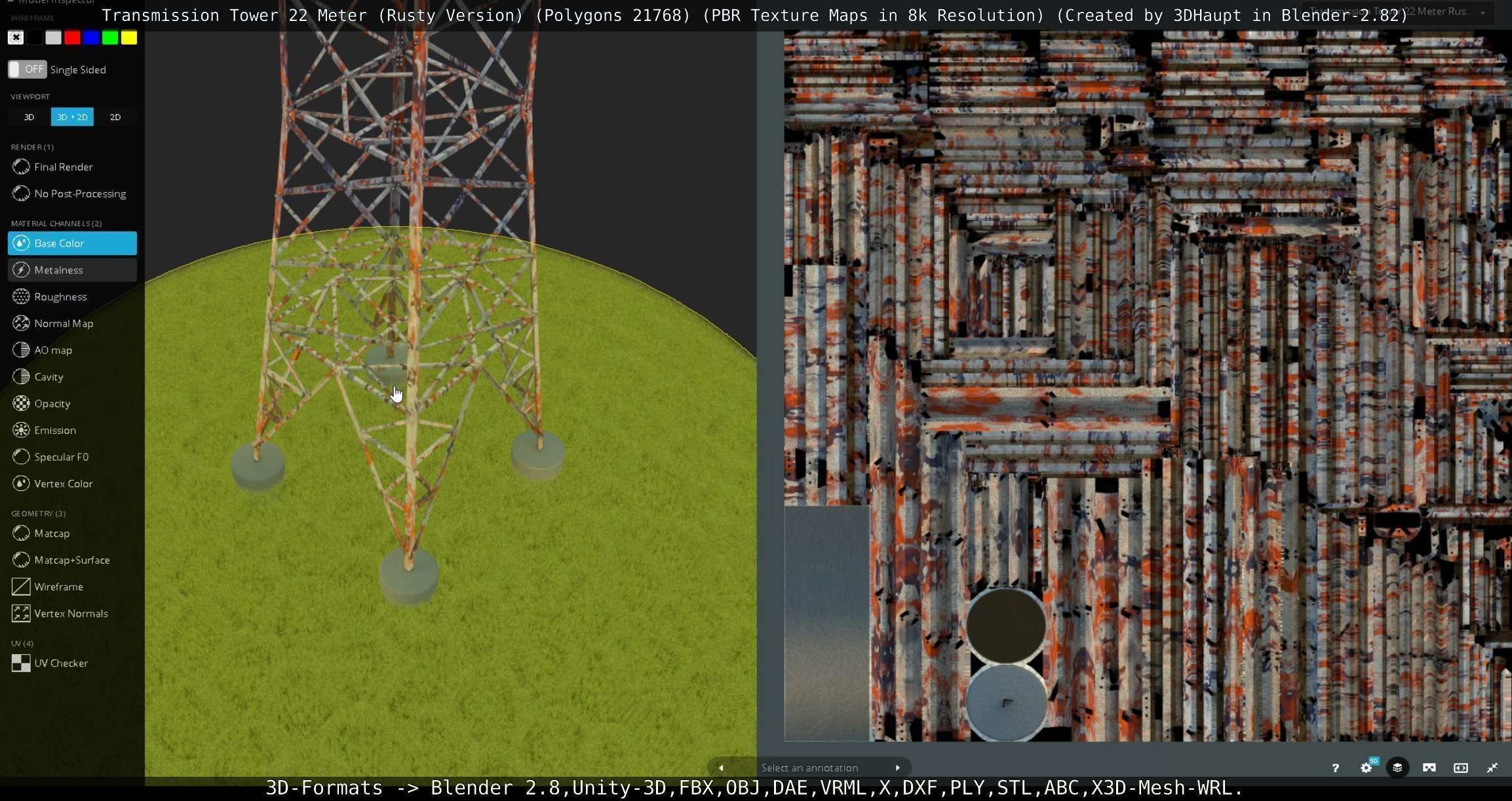This screenshot has height=801, width=1512.
Task: Click the Wireframe geometry view icon
Action: (x=21, y=587)
